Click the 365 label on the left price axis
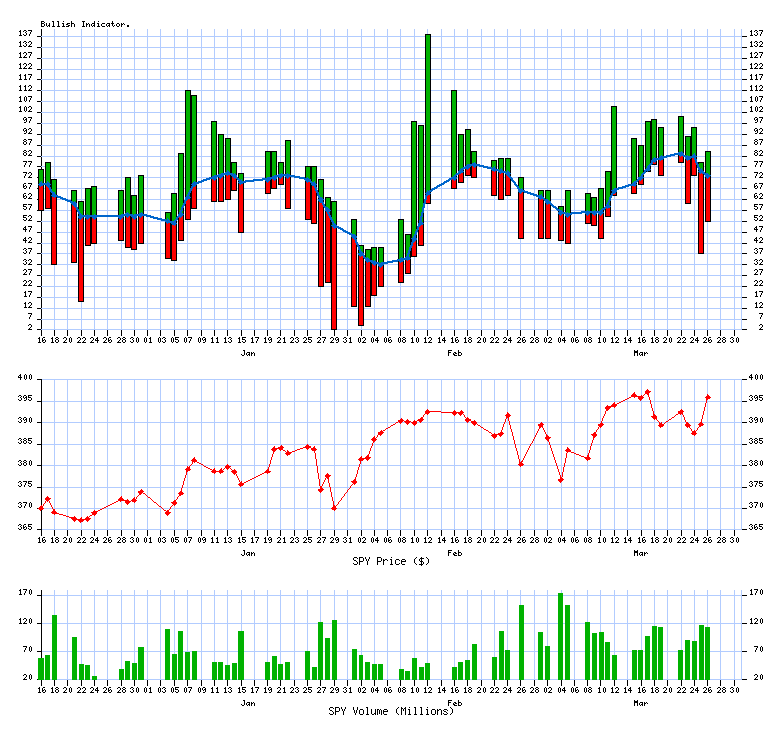 [x=25, y=527]
